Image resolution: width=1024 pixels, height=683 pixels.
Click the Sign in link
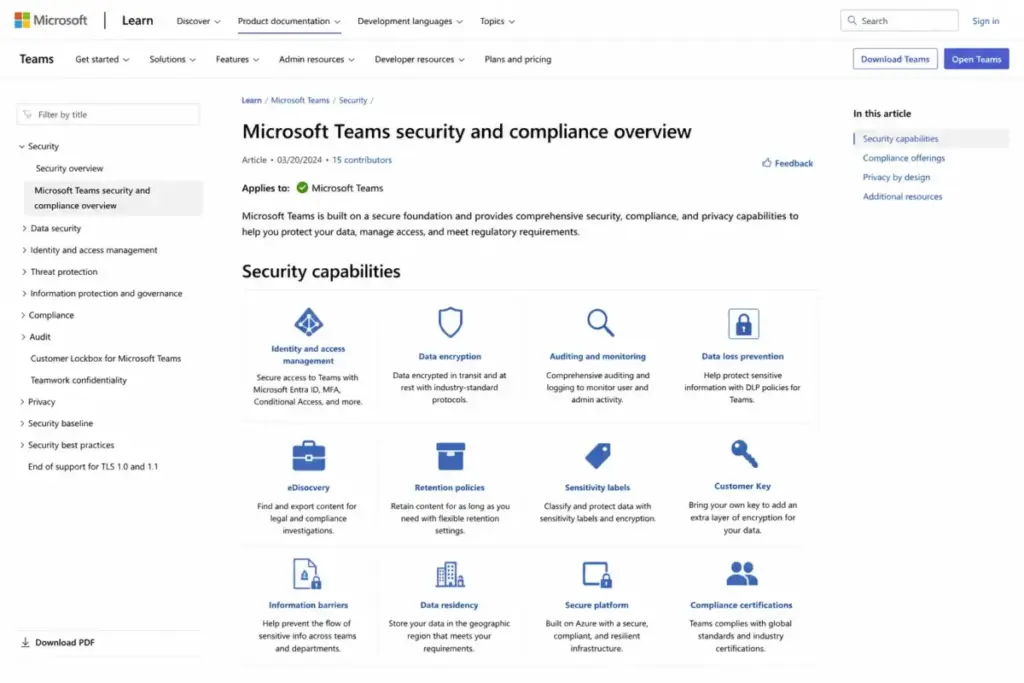[x=985, y=21]
